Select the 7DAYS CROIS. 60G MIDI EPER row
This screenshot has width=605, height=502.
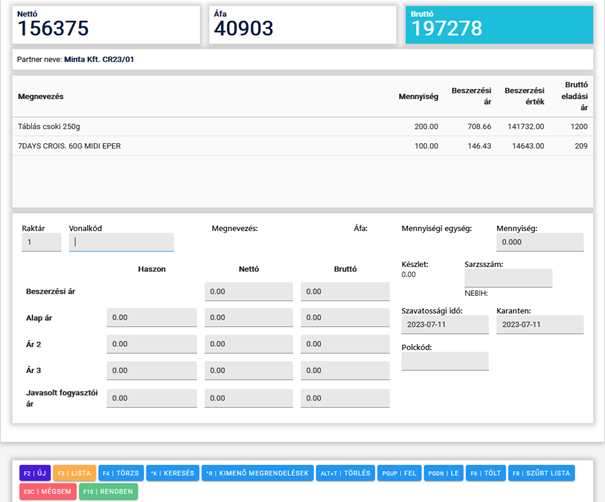(302, 146)
